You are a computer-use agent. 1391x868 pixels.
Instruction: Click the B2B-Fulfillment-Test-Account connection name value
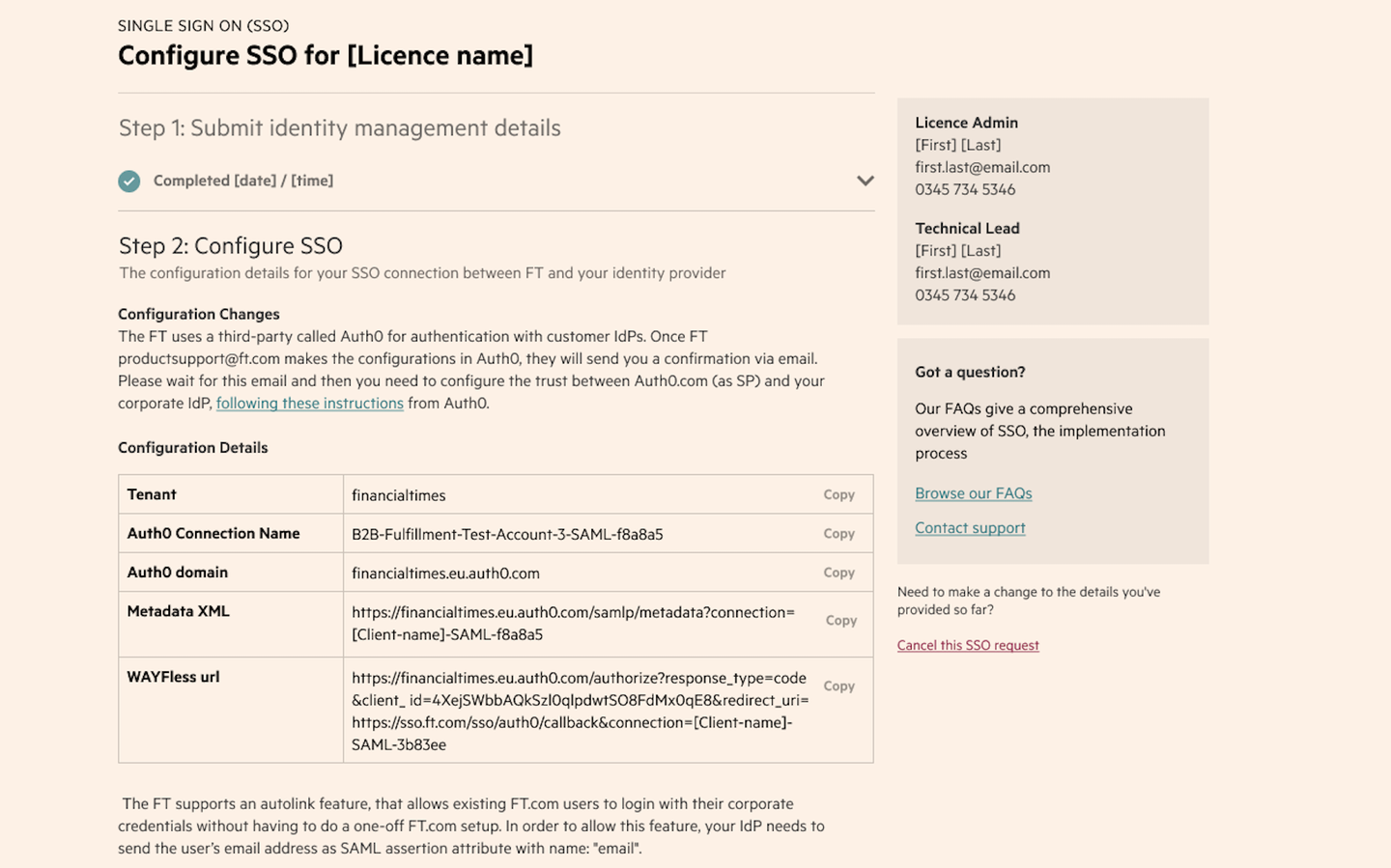[507, 535]
